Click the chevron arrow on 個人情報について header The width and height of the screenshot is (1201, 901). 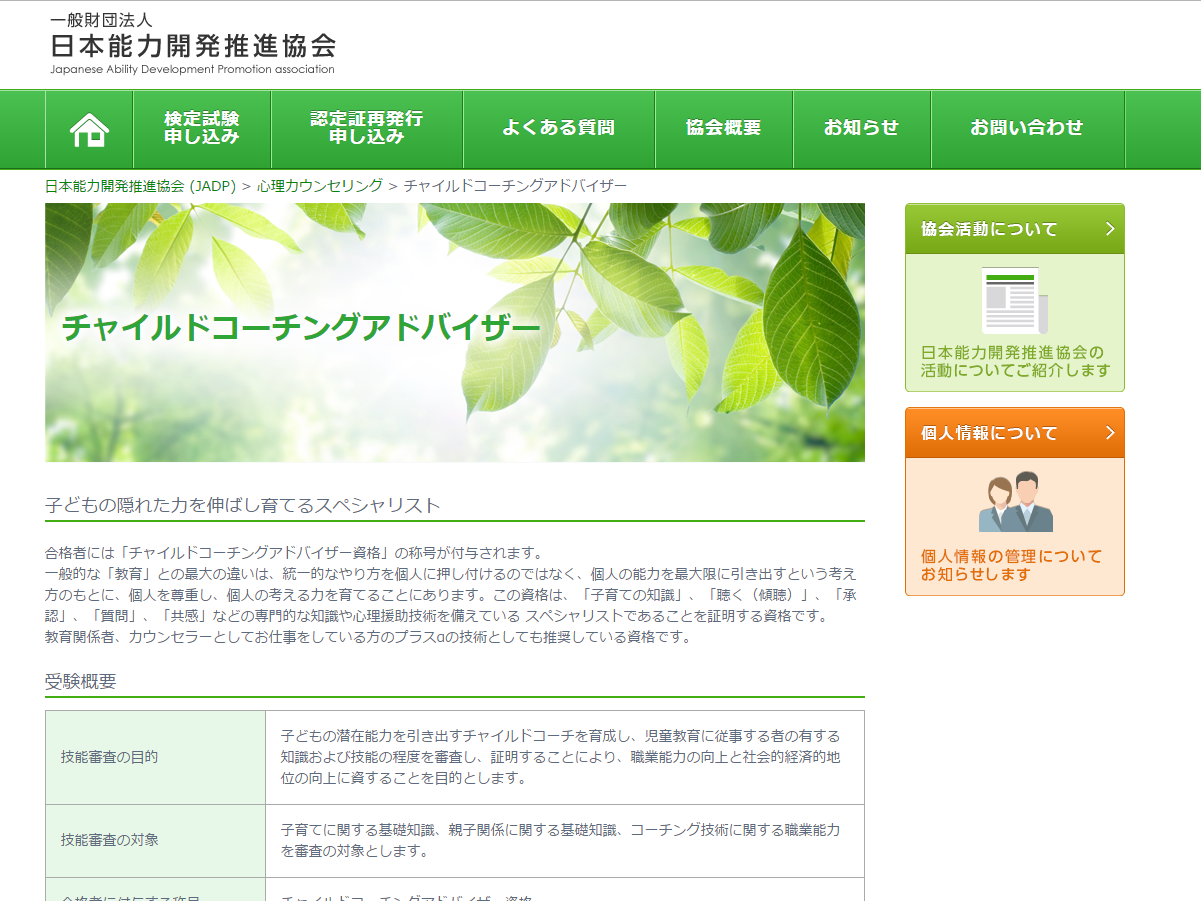pos(1109,433)
